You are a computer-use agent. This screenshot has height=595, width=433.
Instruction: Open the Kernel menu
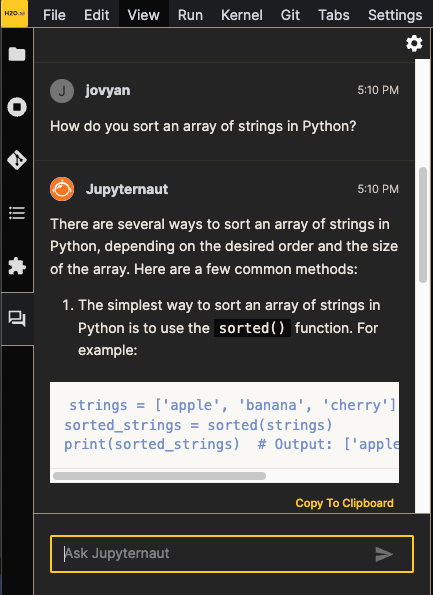[x=242, y=15]
